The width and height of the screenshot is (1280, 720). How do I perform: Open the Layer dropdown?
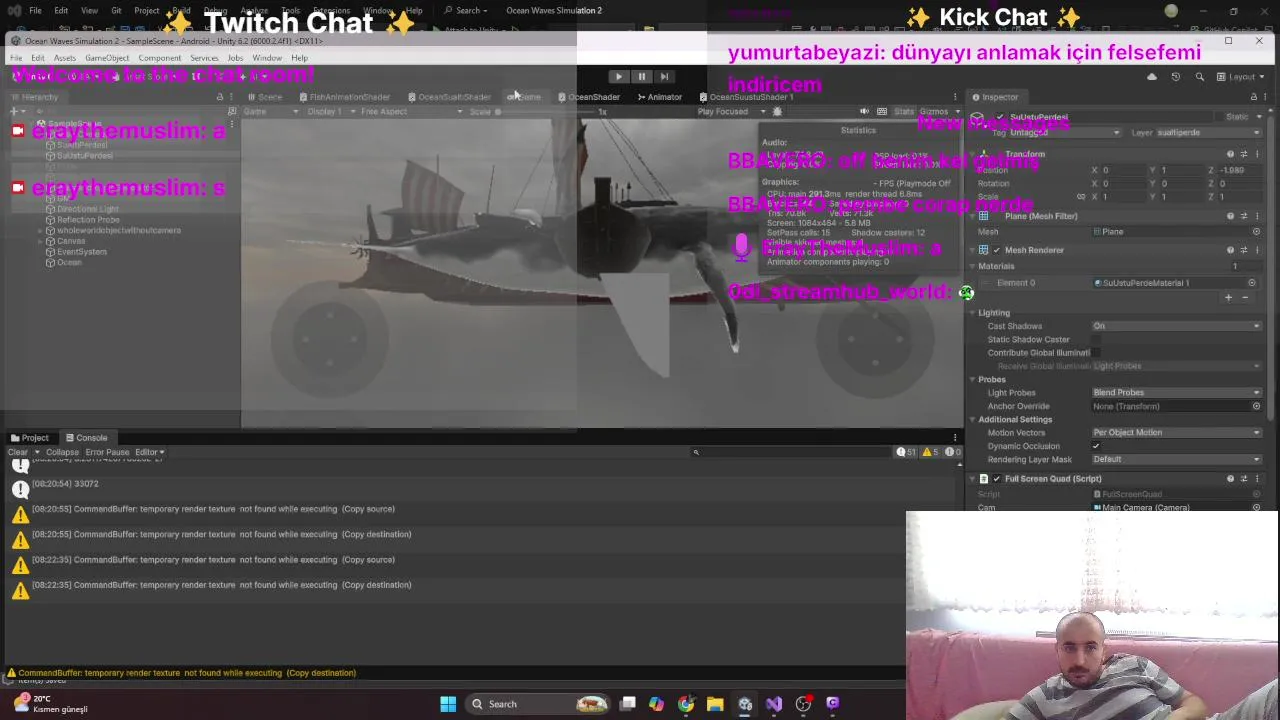click(x=1210, y=132)
